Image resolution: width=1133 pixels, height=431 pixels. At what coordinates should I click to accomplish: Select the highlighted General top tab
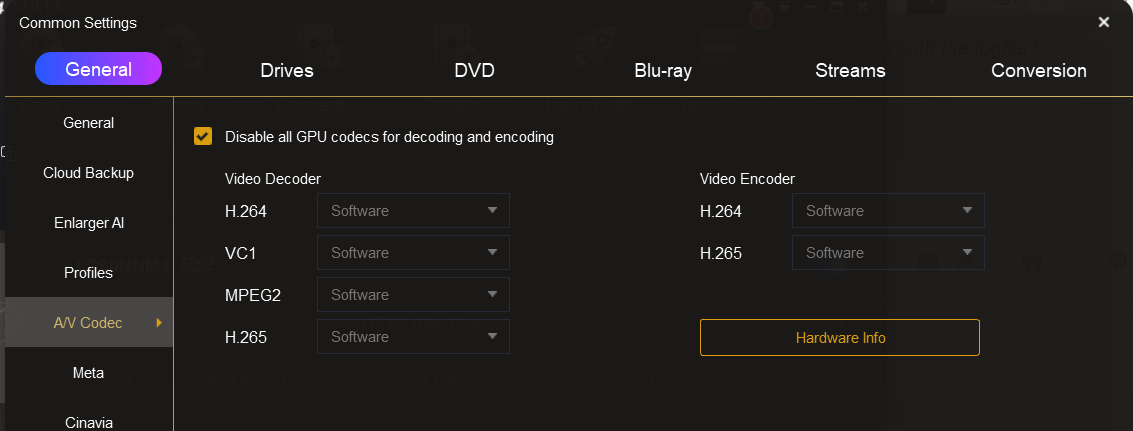pos(98,69)
